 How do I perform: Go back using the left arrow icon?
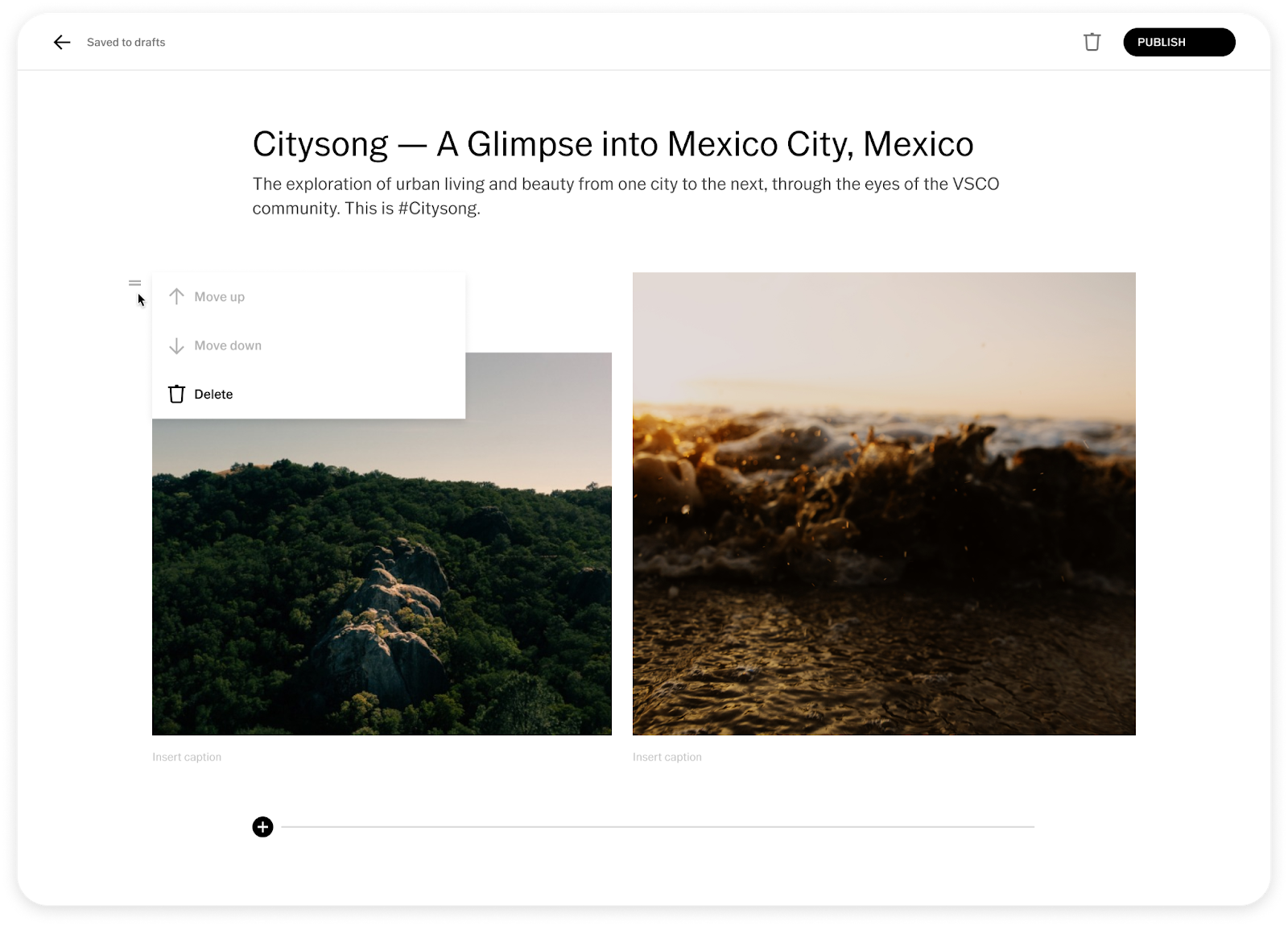click(62, 43)
